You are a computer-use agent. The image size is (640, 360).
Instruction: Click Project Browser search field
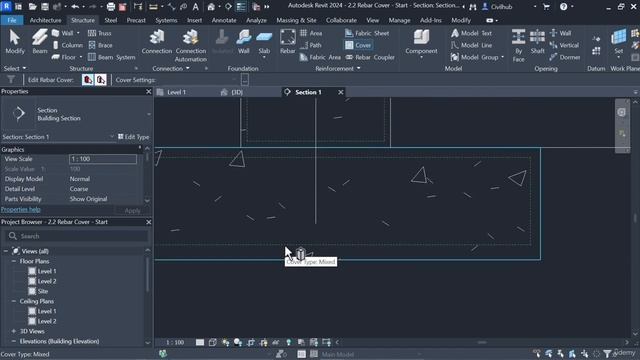[x=77, y=236]
